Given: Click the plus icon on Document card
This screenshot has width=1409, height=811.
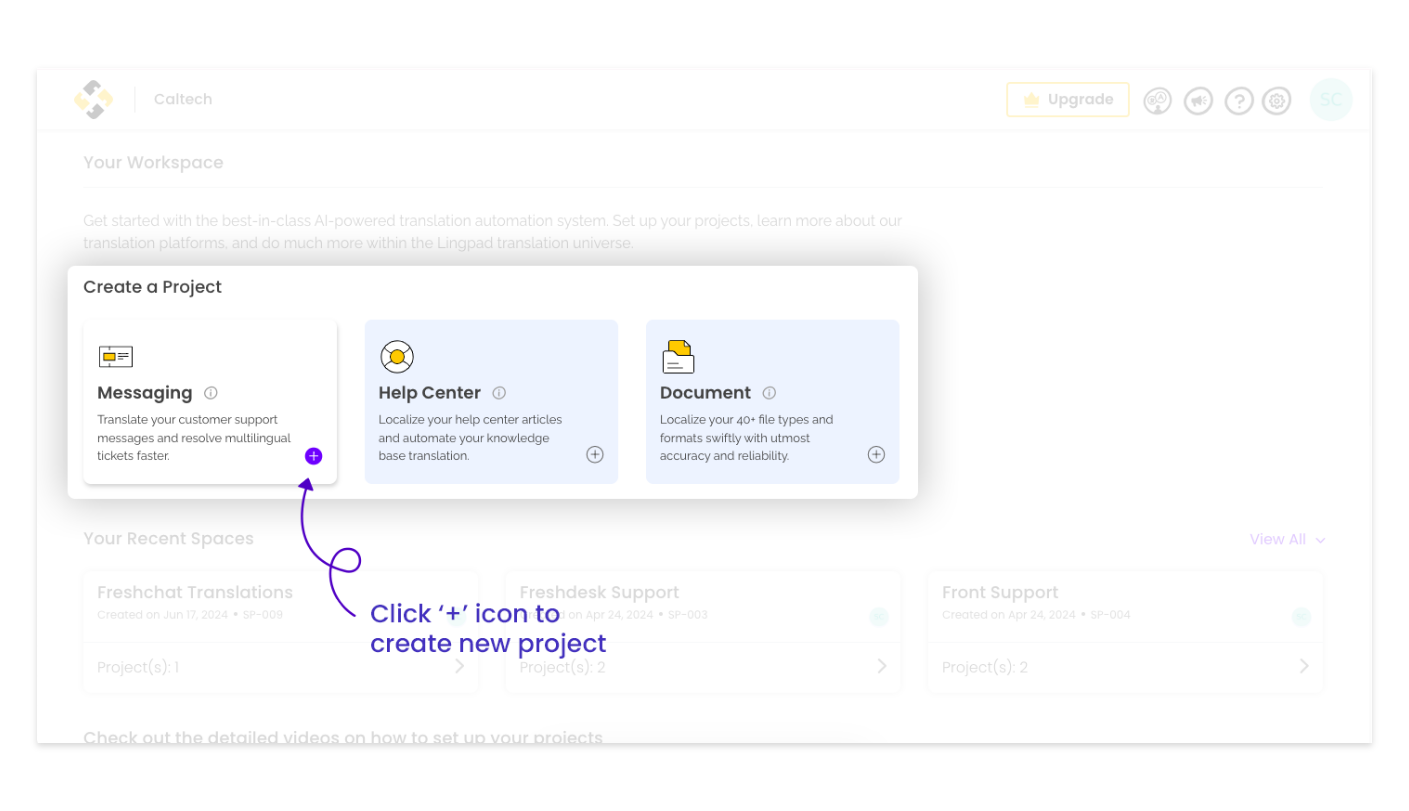Looking at the screenshot, I should click(876, 455).
